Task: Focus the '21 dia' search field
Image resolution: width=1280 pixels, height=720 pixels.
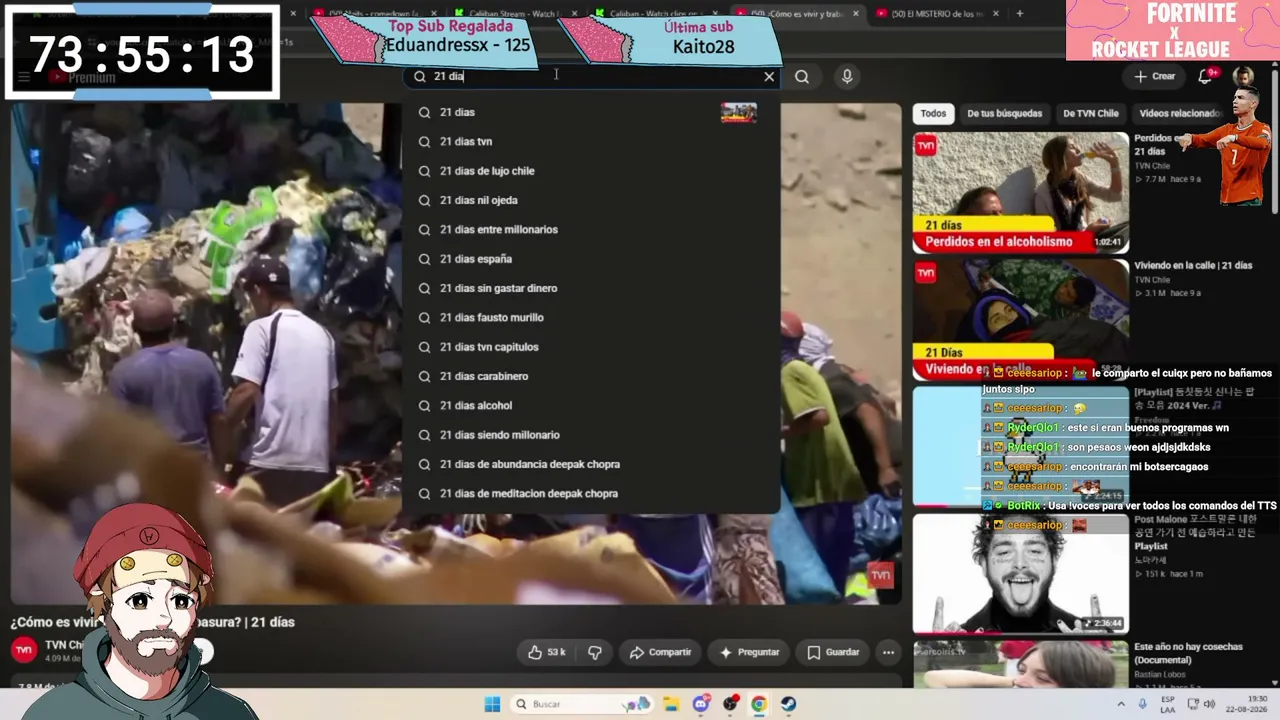Action: pos(591,76)
